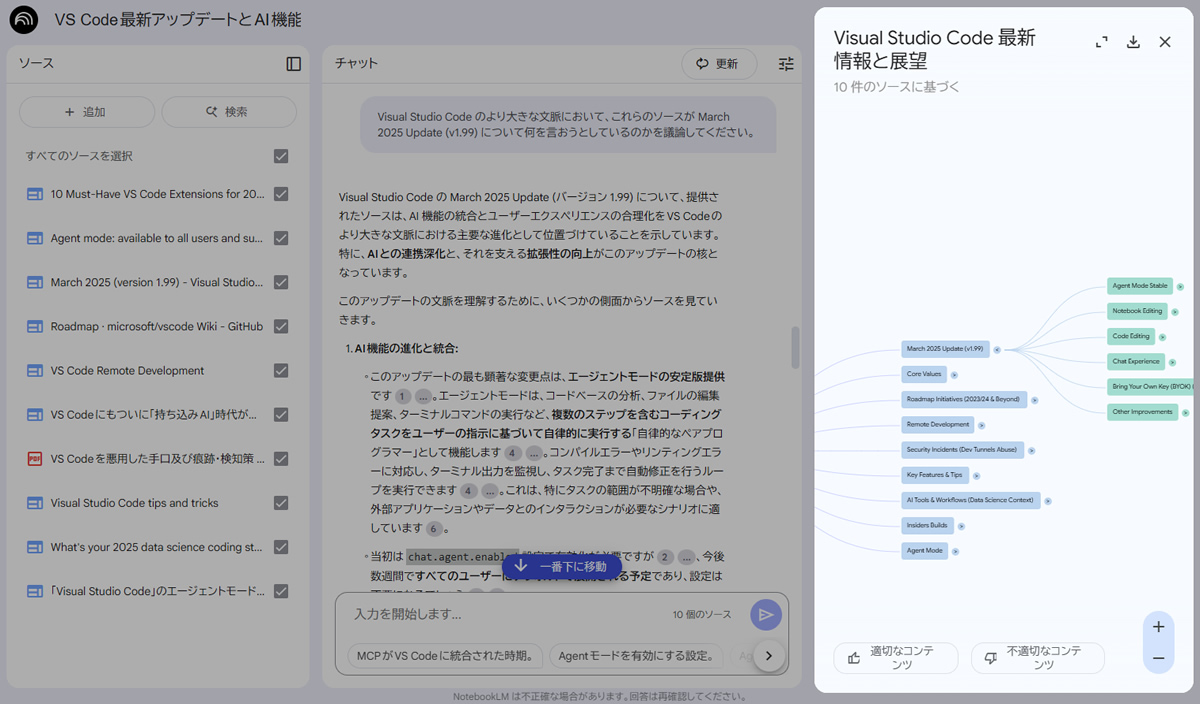Click the NotebookLM logo icon
1200x704 pixels.
tap(23, 20)
